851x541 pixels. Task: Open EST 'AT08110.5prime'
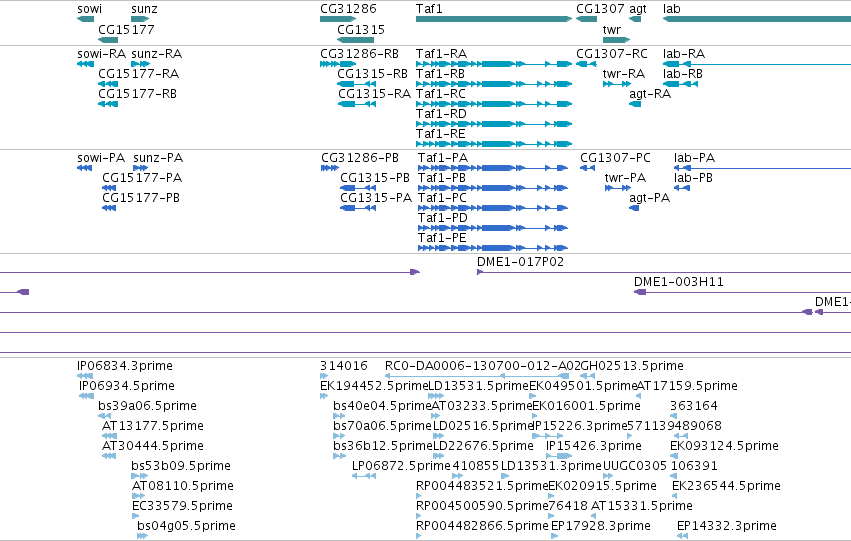point(183,486)
